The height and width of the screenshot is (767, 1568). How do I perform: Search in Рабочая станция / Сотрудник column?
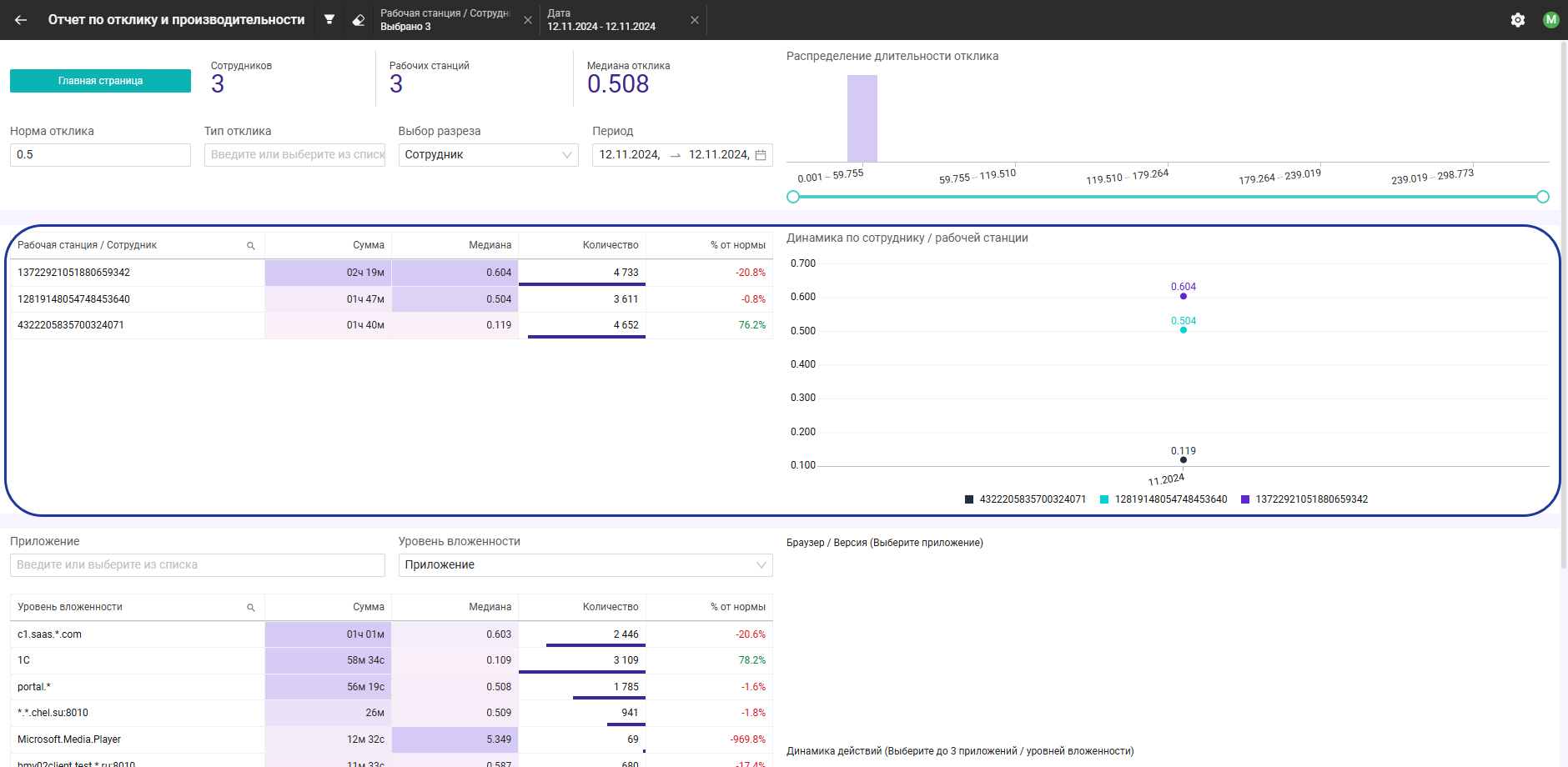[250, 246]
